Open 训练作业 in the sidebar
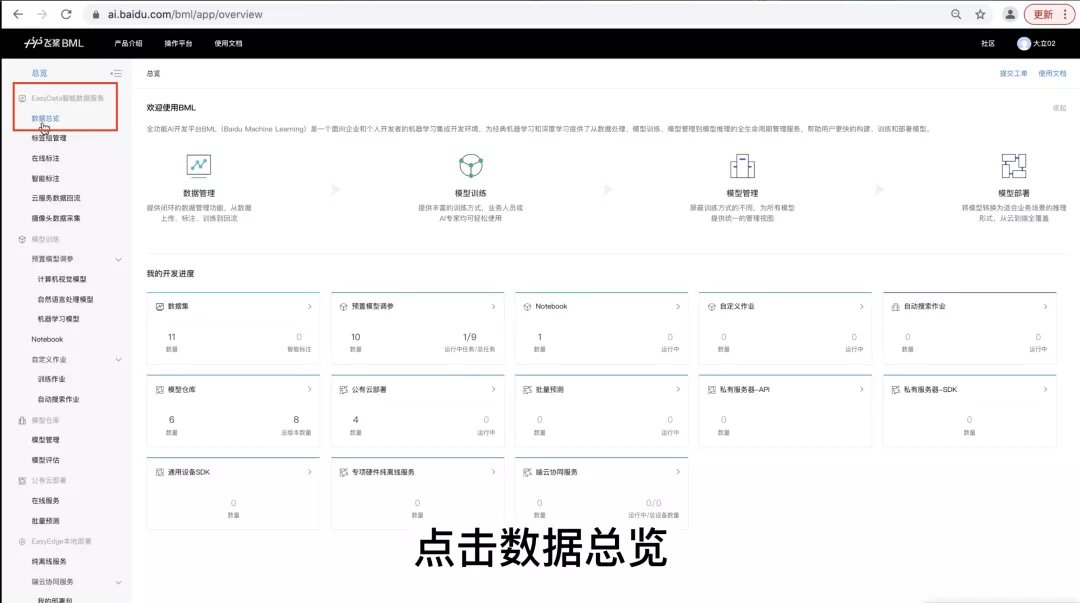The width and height of the screenshot is (1080, 603). (52, 379)
